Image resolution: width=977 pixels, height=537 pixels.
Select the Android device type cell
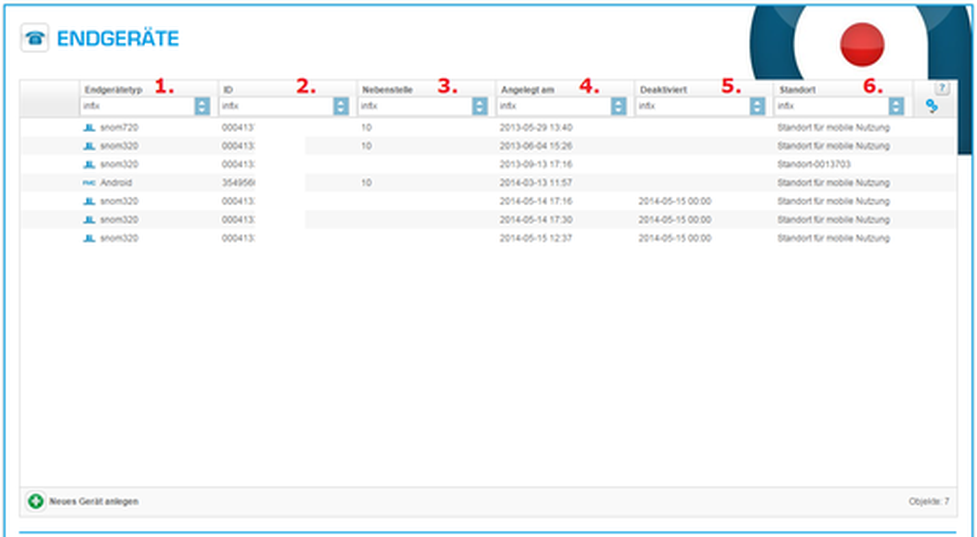(x=116, y=183)
